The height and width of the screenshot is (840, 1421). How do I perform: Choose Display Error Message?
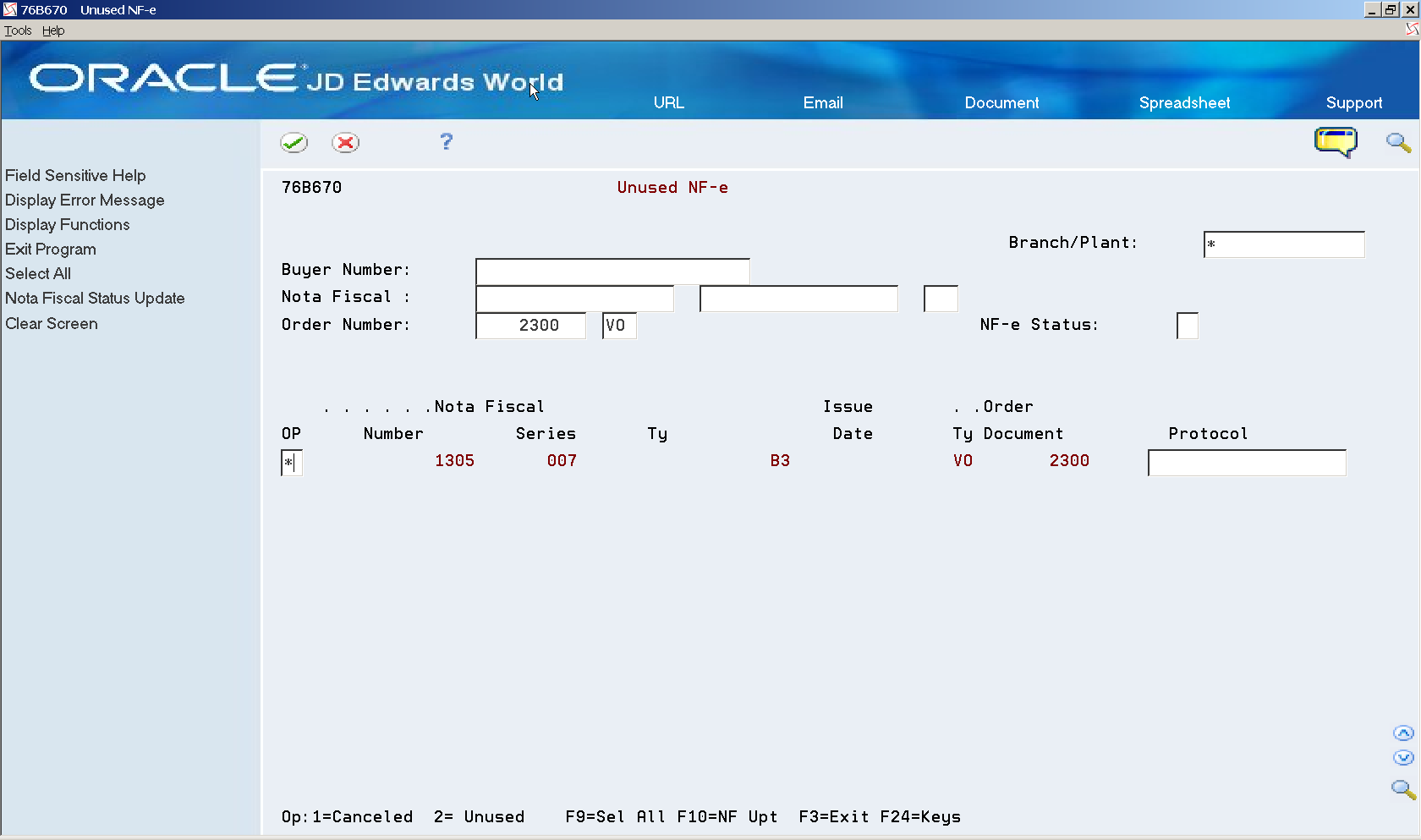(x=85, y=200)
